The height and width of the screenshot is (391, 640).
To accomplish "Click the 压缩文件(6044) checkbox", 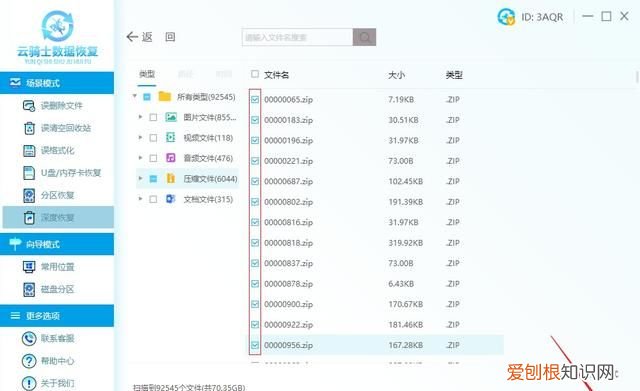I will click(153, 179).
